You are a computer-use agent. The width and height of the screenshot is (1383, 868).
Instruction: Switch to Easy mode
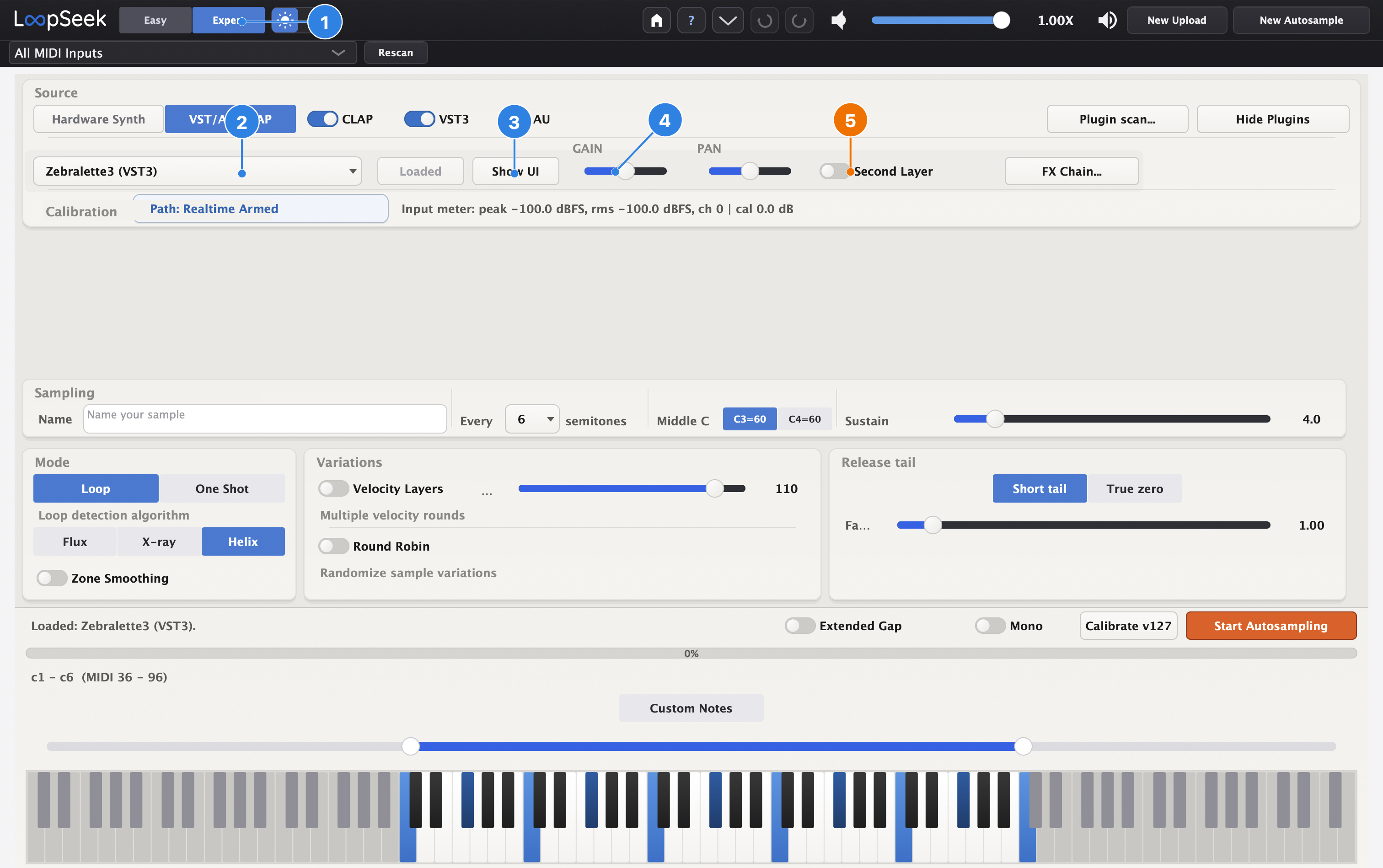coord(155,21)
